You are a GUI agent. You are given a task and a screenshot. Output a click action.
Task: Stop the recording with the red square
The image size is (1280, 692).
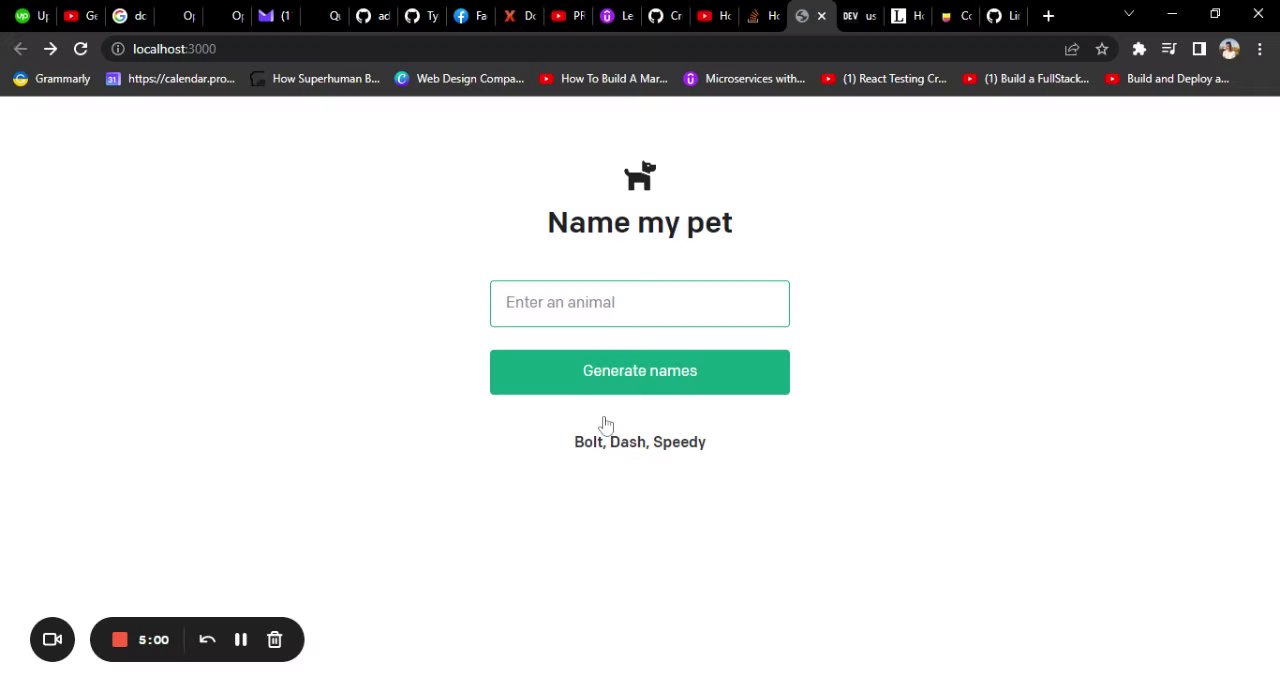pyautogui.click(x=120, y=640)
